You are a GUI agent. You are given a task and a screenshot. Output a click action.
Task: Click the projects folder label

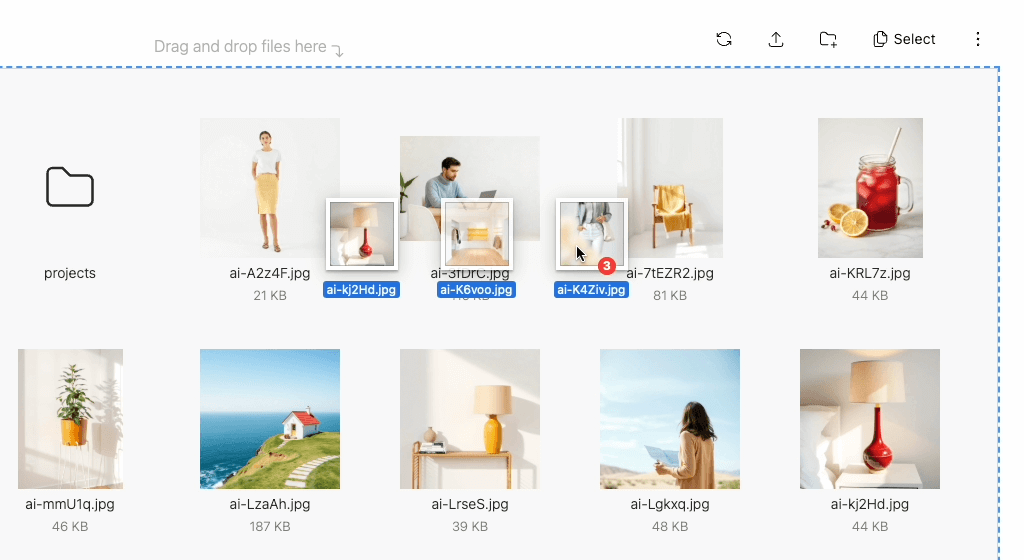(x=70, y=273)
